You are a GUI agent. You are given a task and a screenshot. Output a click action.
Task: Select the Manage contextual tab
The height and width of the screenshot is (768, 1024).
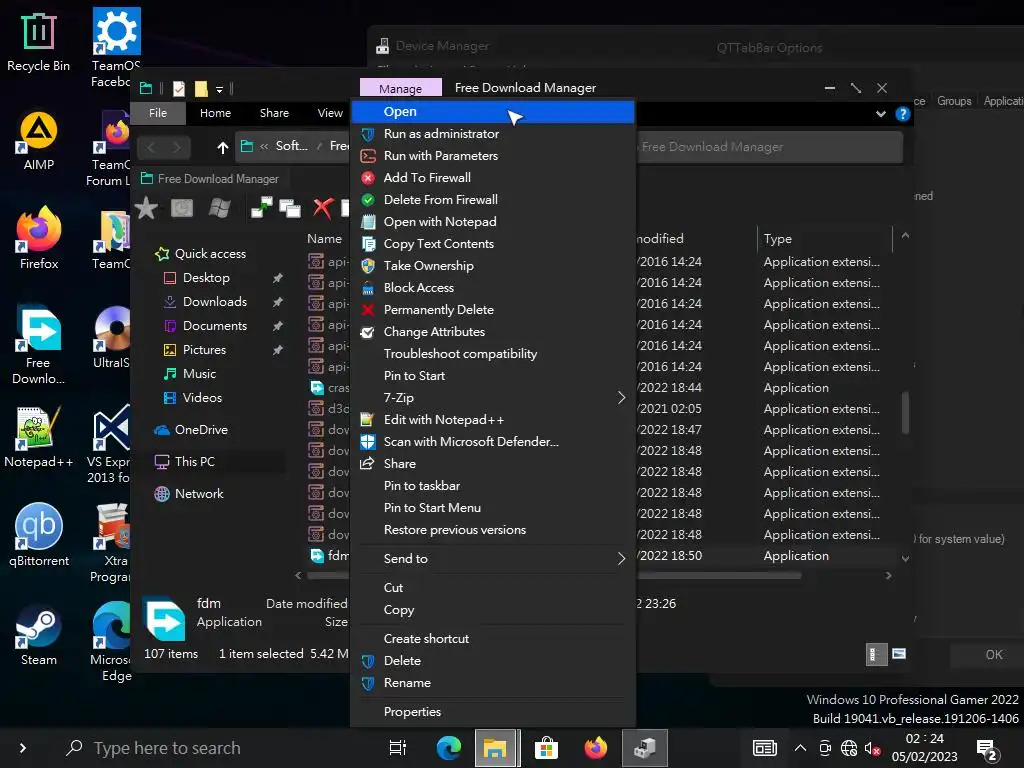(x=400, y=88)
